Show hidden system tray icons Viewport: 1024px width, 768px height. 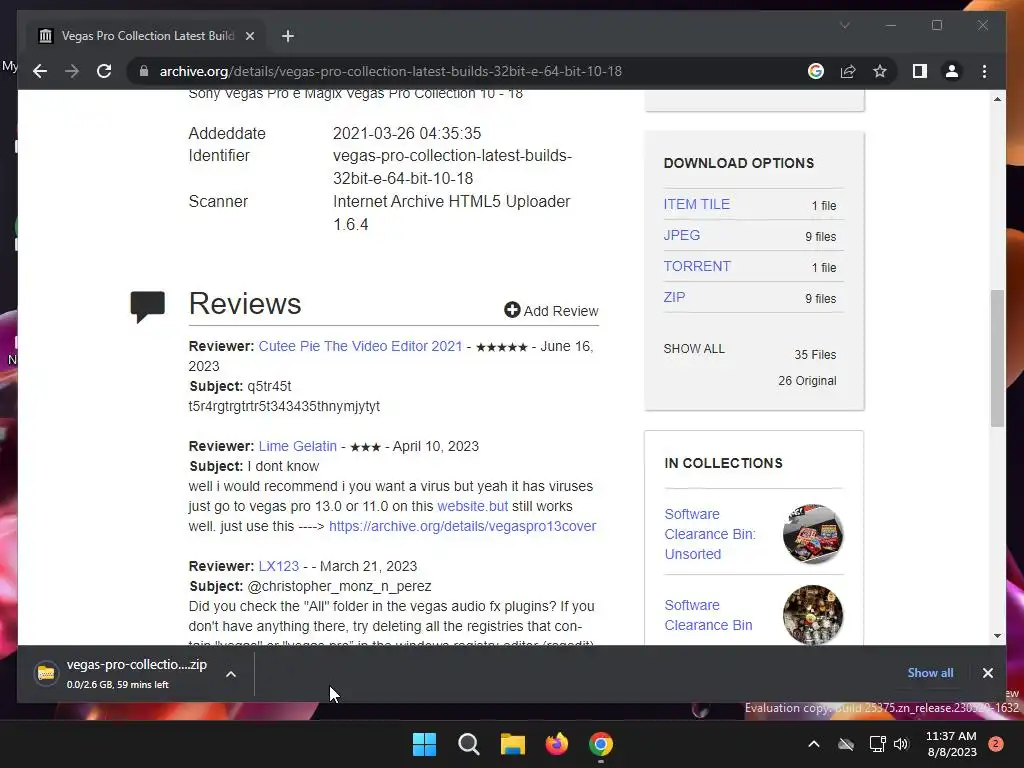pyautogui.click(x=814, y=744)
